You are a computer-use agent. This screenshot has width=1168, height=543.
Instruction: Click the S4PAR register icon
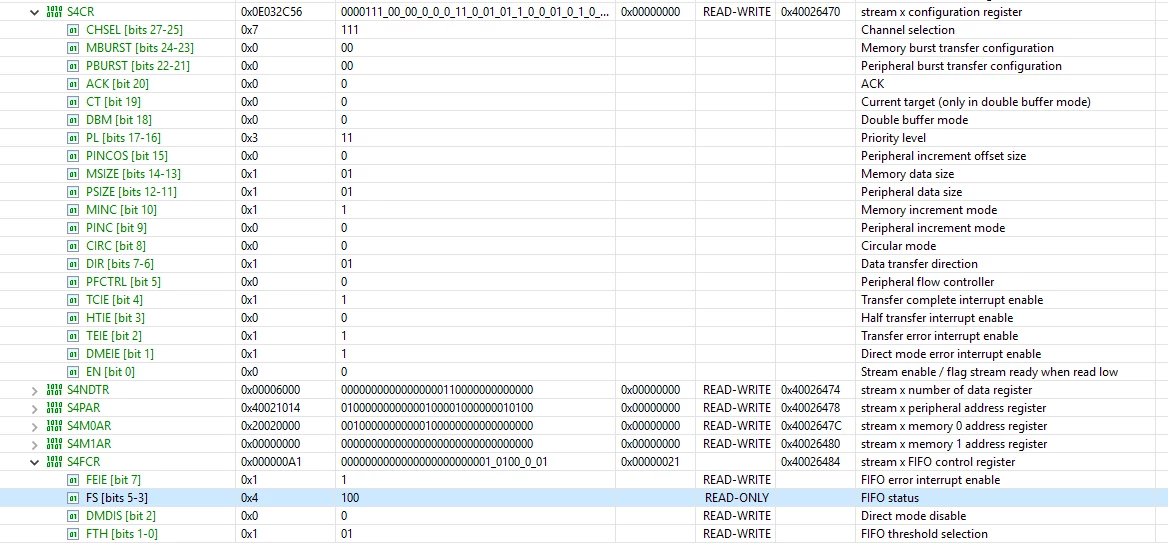(54, 407)
